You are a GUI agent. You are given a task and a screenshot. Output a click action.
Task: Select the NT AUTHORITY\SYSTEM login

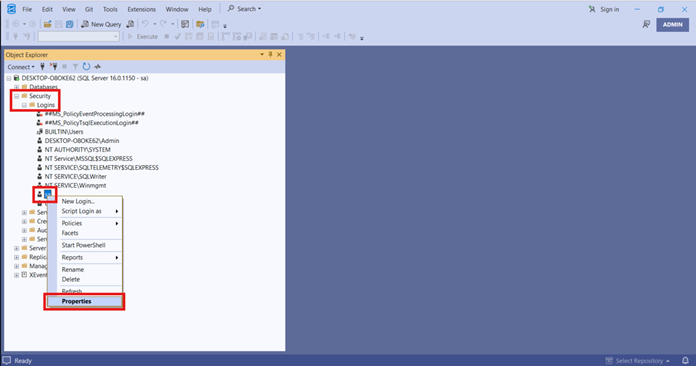[x=78, y=150]
